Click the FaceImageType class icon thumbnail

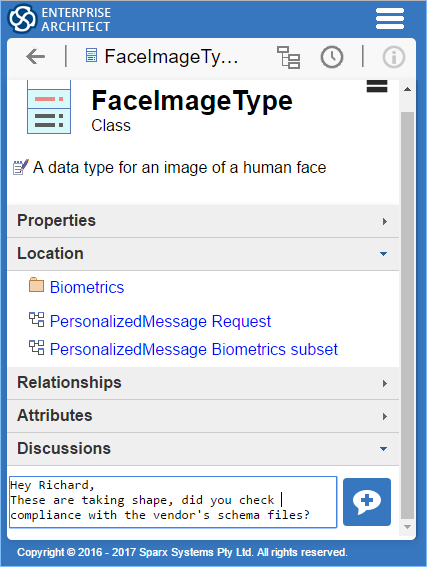tap(49, 107)
